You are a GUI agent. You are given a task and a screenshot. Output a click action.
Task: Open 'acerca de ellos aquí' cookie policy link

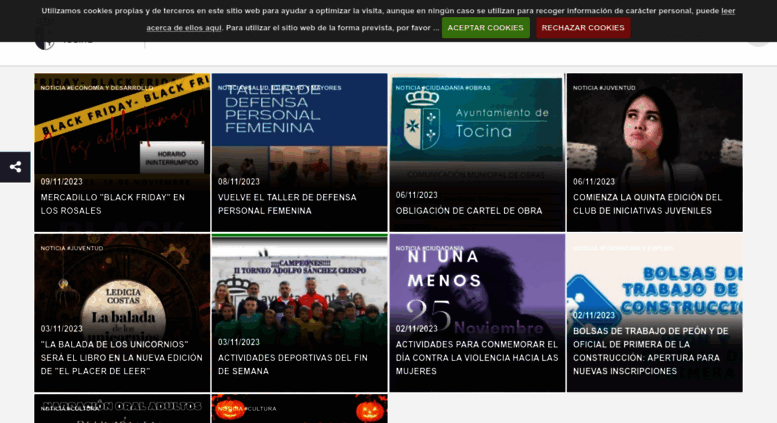pyautogui.click(x=184, y=28)
